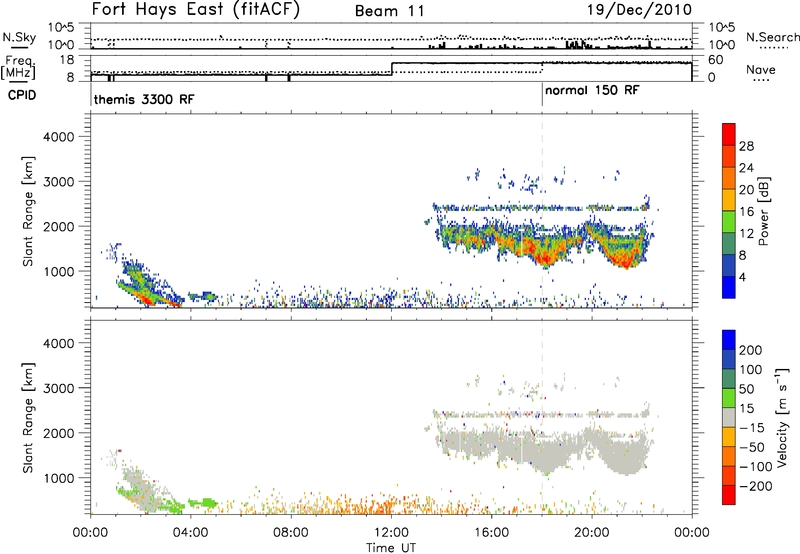Click the '60' tick on Nave axis
Image resolution: width=800 pixels, height=554 pixels.
coord(716,60)
